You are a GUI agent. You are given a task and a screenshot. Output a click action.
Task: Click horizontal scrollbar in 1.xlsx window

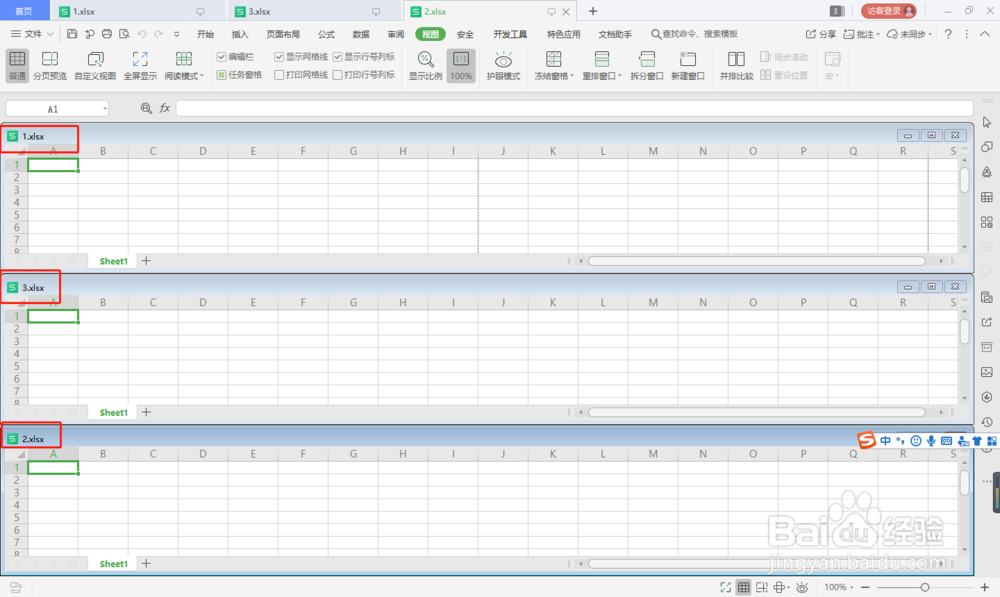(756, 261)
